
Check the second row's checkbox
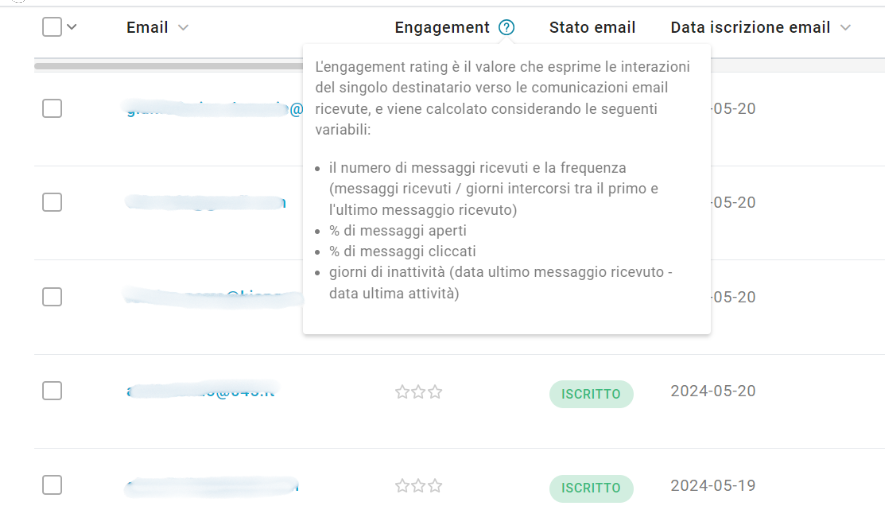[x=52, y=202]
